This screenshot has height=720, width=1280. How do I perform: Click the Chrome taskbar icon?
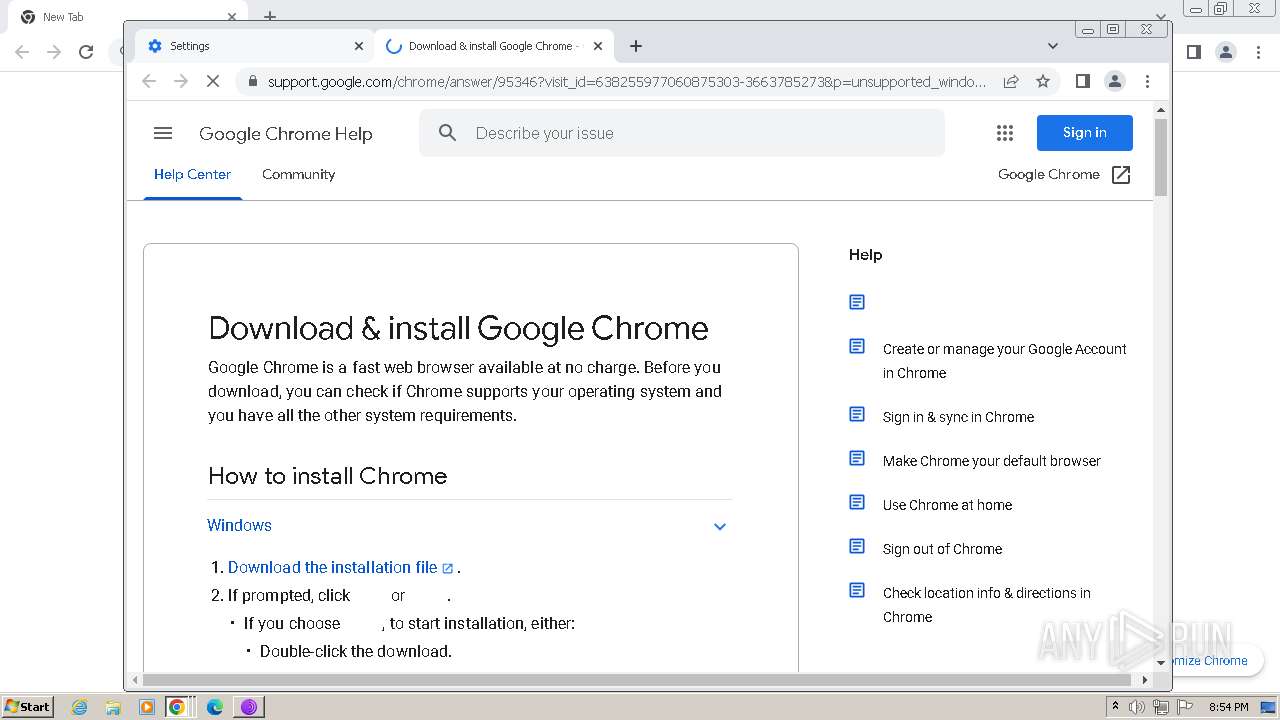click(177, 707)
